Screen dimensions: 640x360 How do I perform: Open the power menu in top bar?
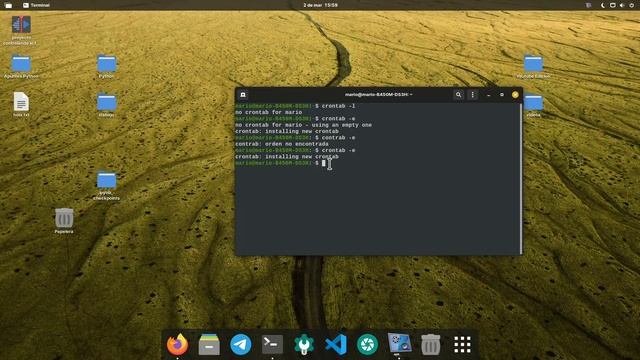coord(632,5)
